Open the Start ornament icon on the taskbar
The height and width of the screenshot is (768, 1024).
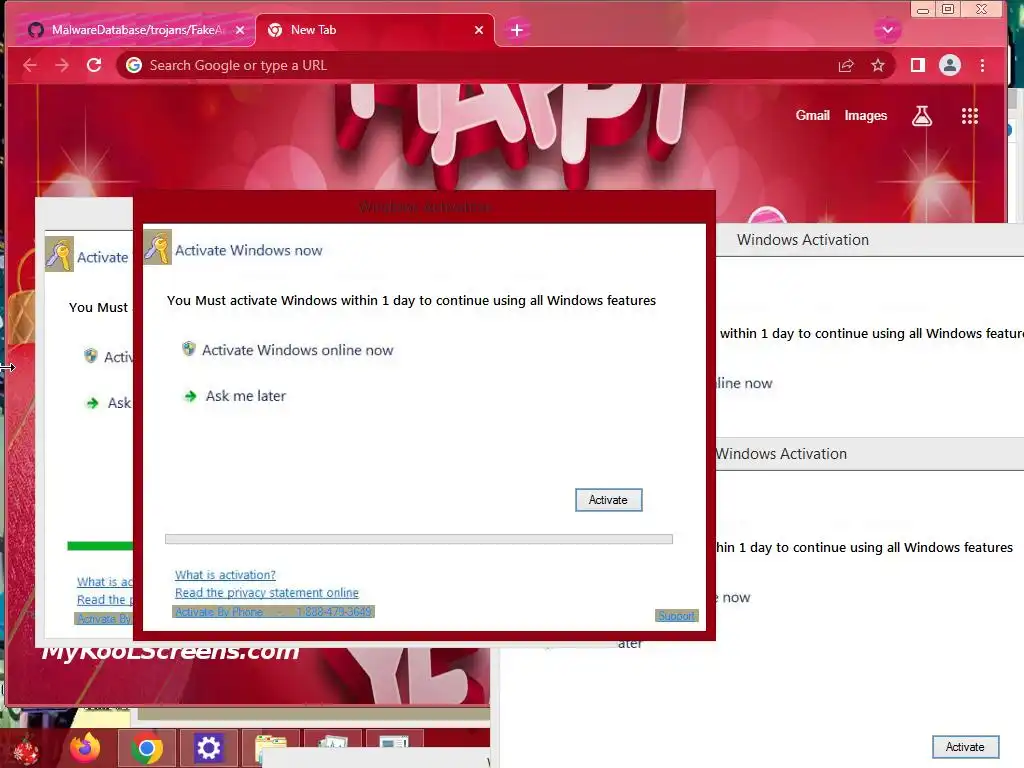click(x=25, y=750)
